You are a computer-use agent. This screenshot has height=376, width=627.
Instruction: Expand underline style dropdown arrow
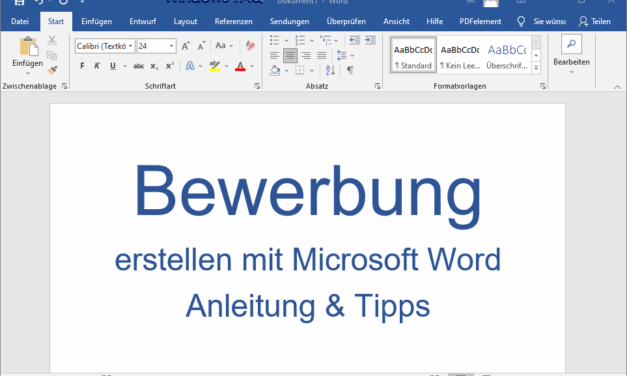[x=125, y=66]
